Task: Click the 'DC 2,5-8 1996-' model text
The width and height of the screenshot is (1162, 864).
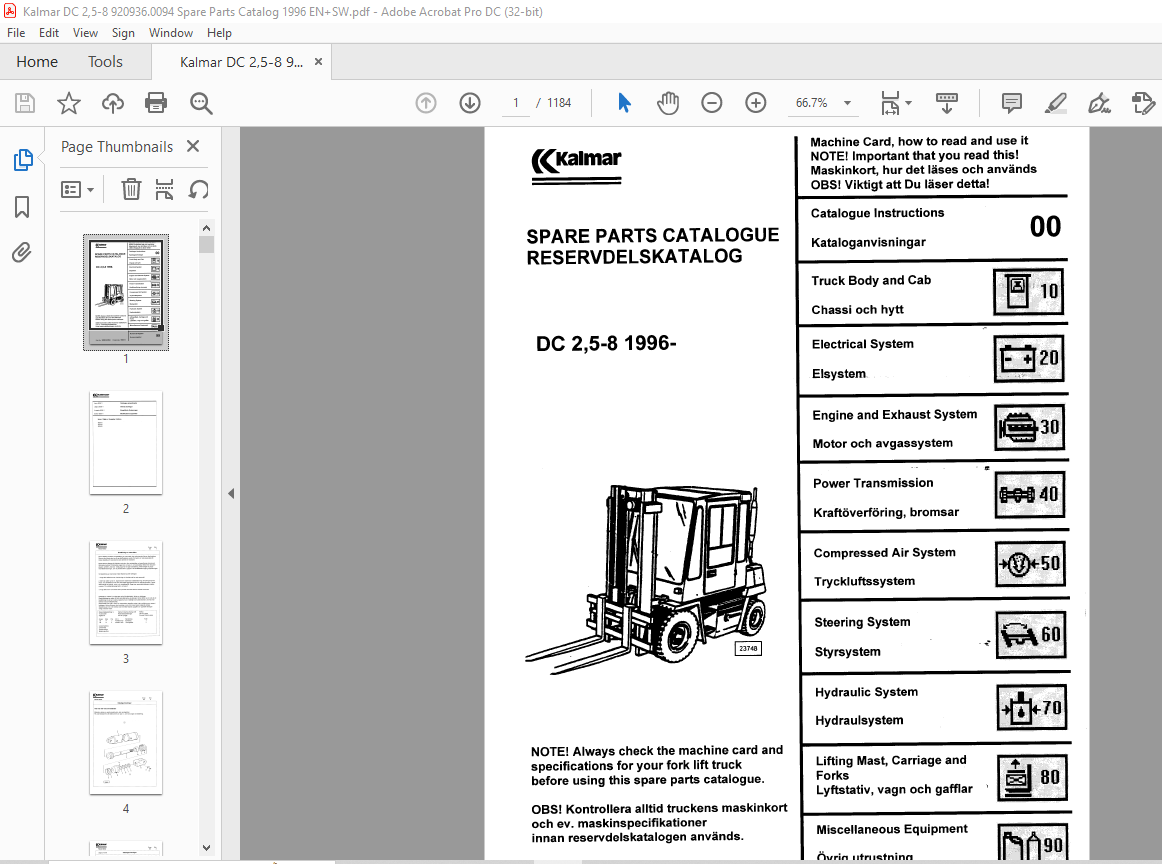Action: pos(606,344)
